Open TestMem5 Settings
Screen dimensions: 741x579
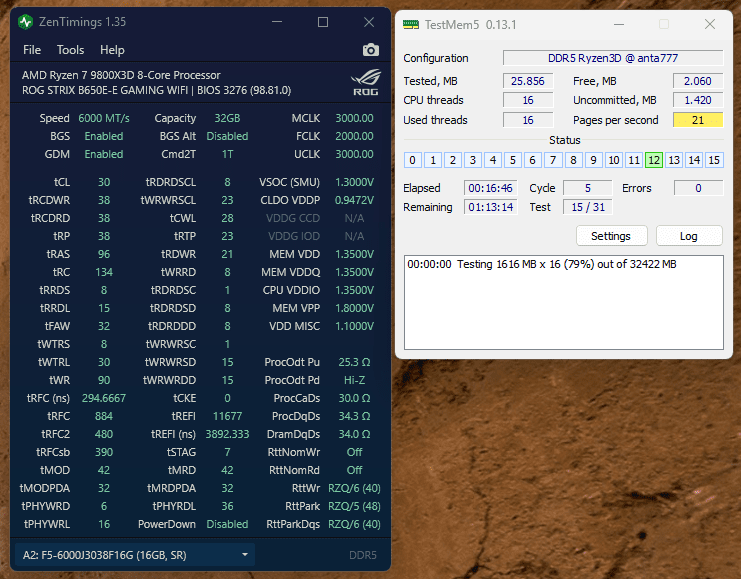pos(611,236)
